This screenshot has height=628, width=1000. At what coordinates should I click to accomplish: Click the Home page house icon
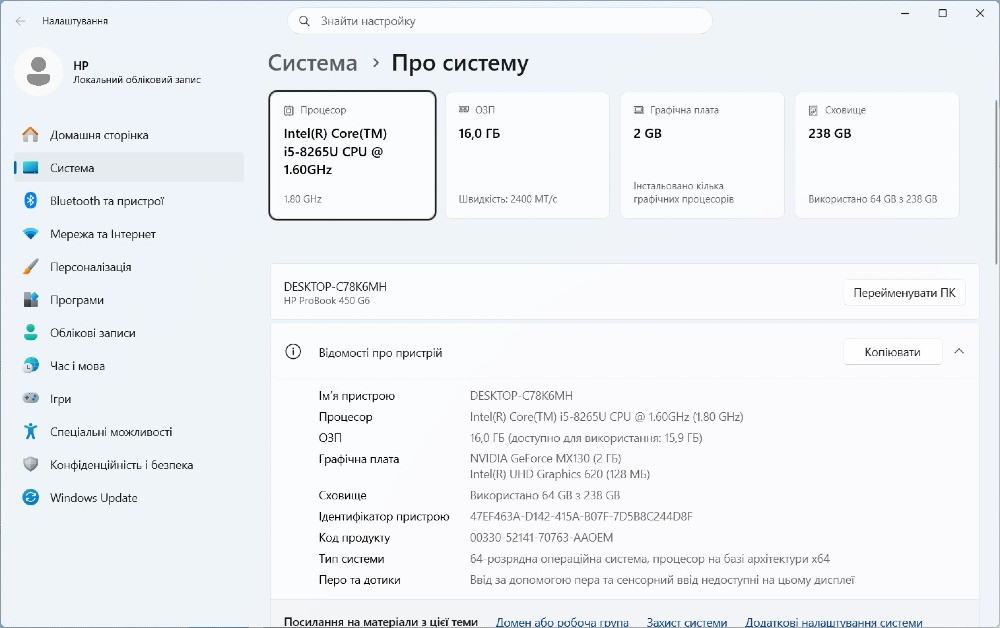(x=30, y=135)
